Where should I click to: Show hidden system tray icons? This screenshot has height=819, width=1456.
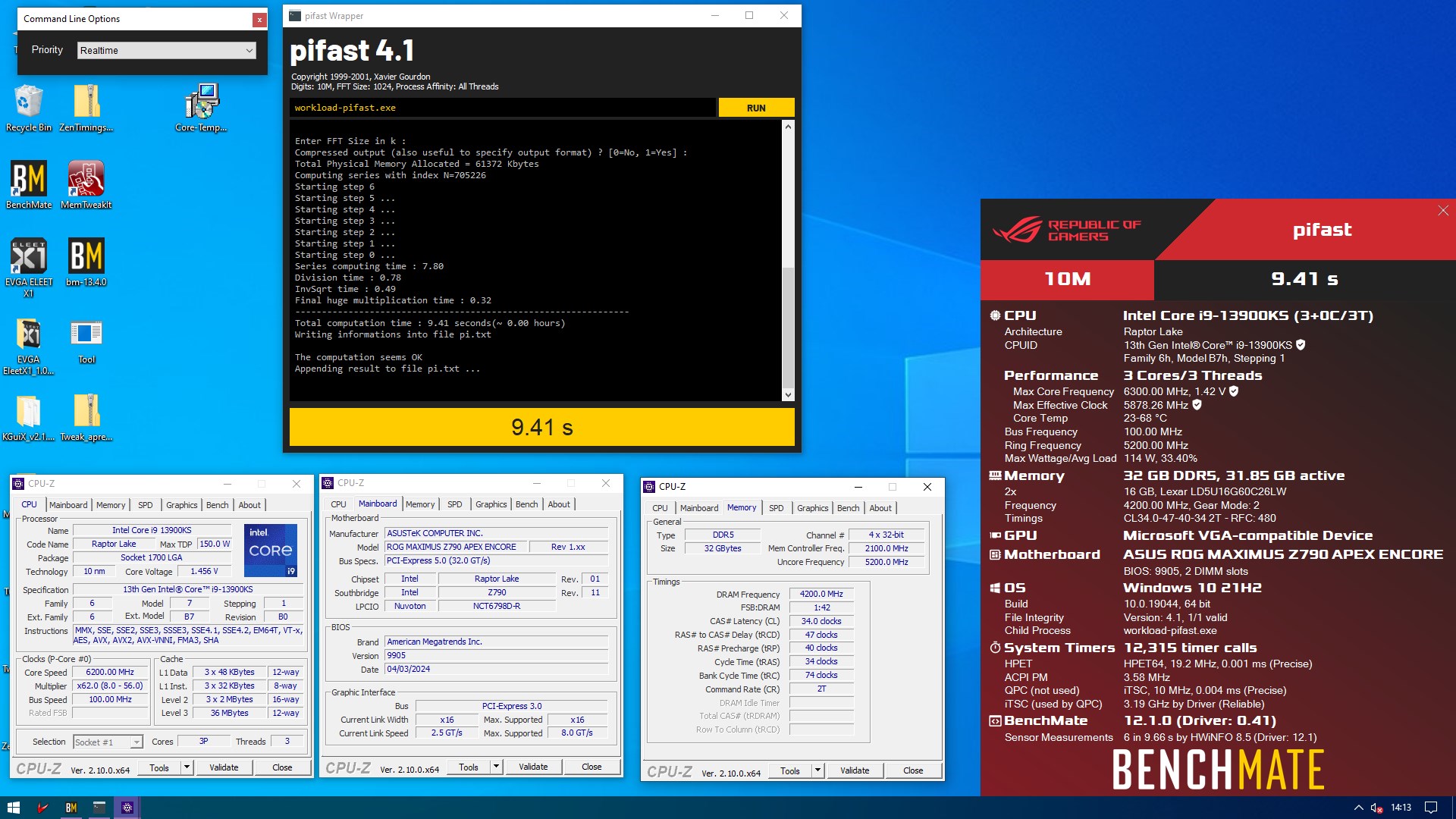(x=1358, y=808)
